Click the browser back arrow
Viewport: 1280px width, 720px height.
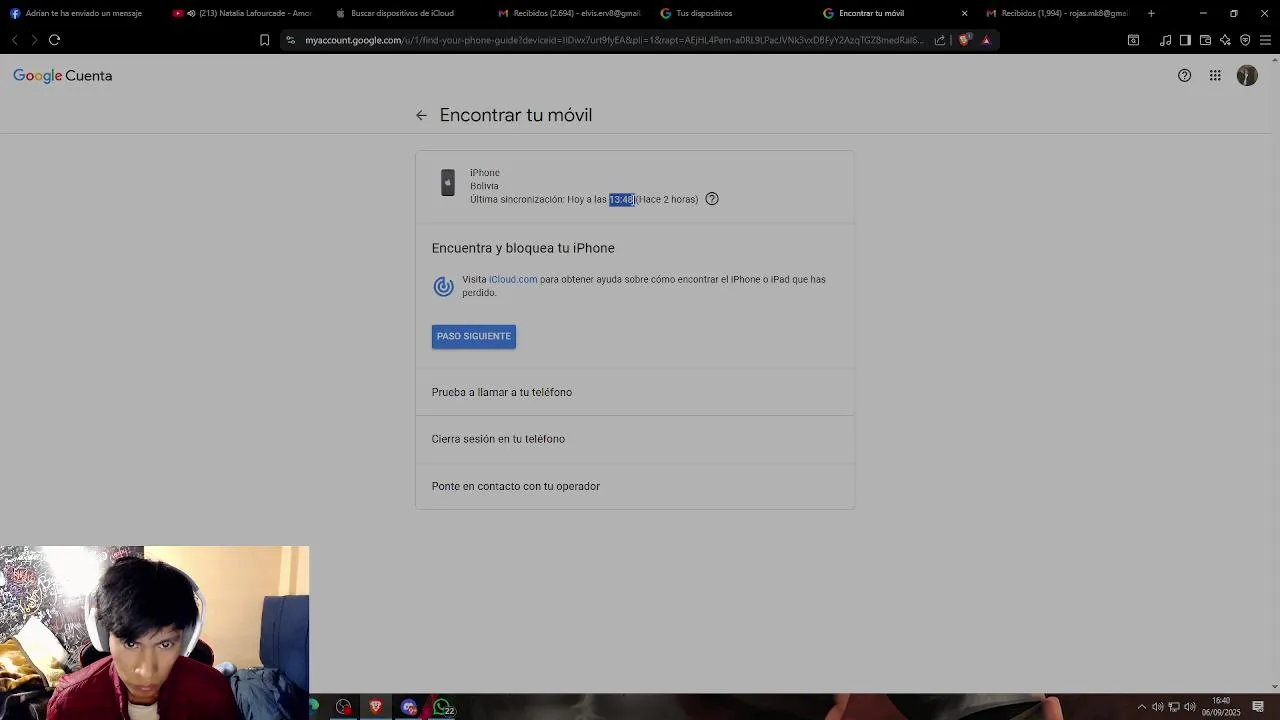click(14, 40)
